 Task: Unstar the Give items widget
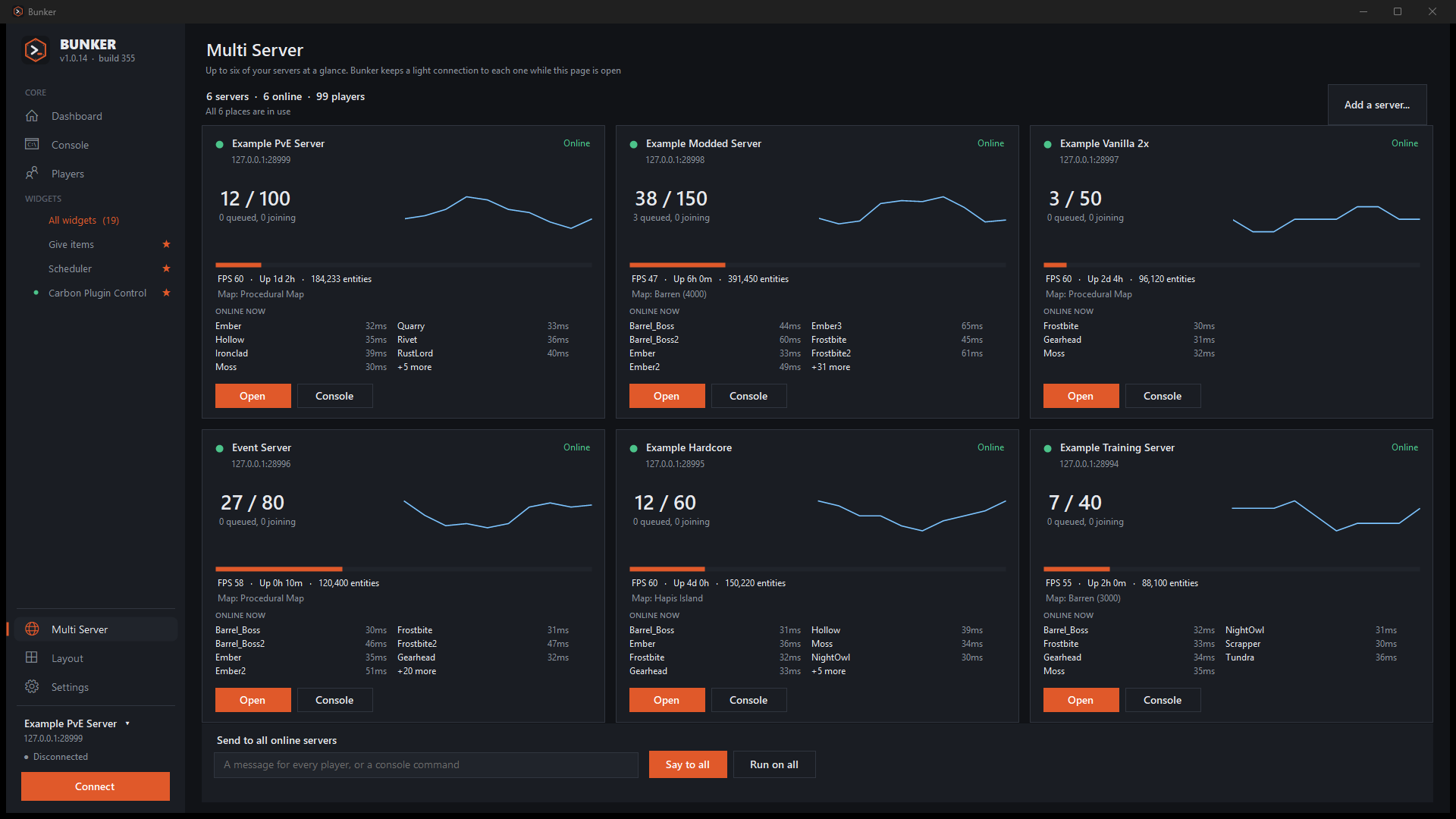(x=166, y=244)
